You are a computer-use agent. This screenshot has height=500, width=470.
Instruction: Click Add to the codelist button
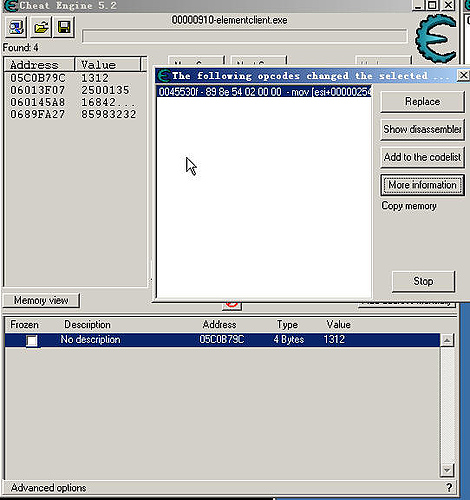point(422,157)
